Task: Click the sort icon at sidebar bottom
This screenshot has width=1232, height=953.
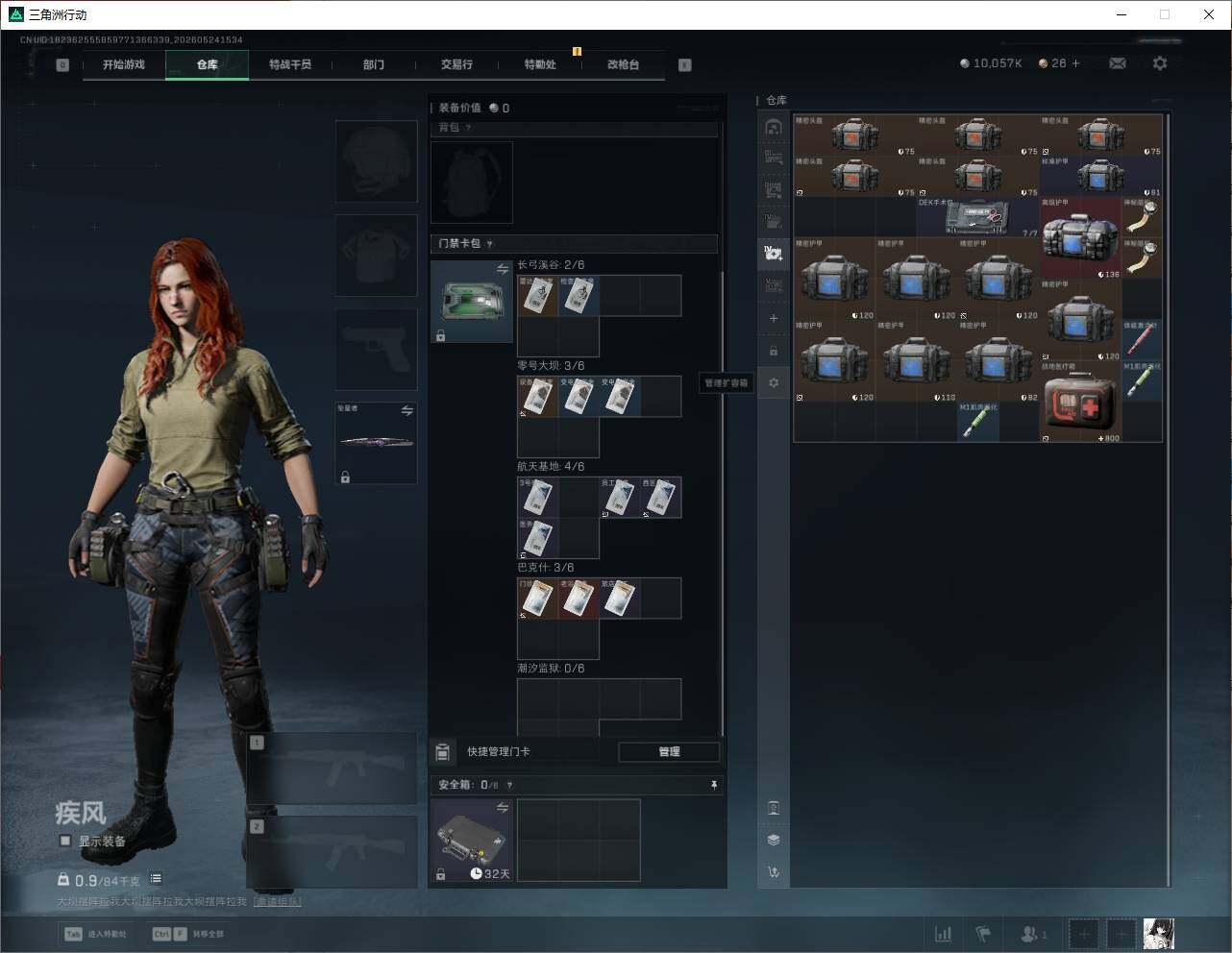Action: tap(774, 872)
